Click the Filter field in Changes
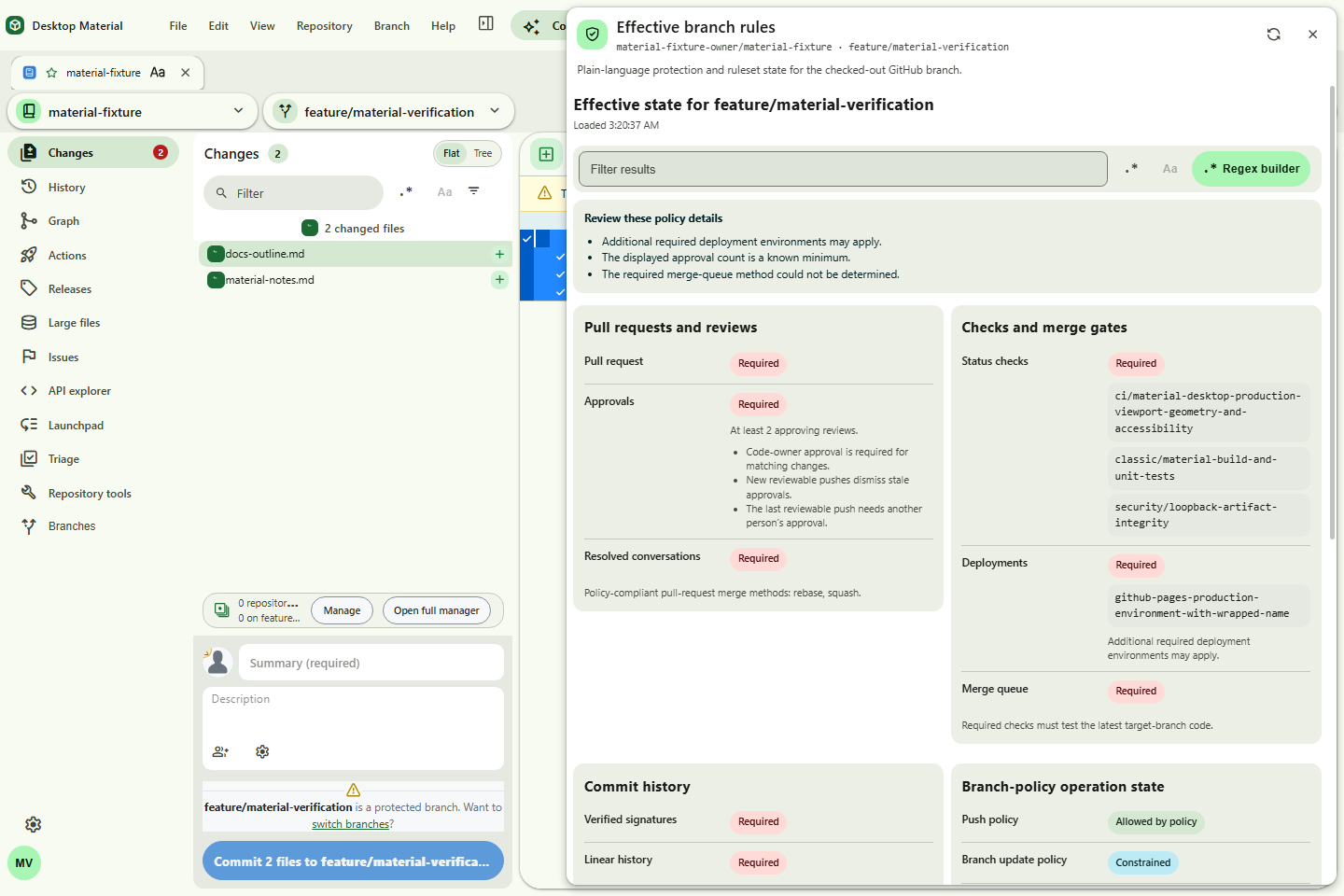The width and height of the screenshot is (1344, 896). click(293, 193)
